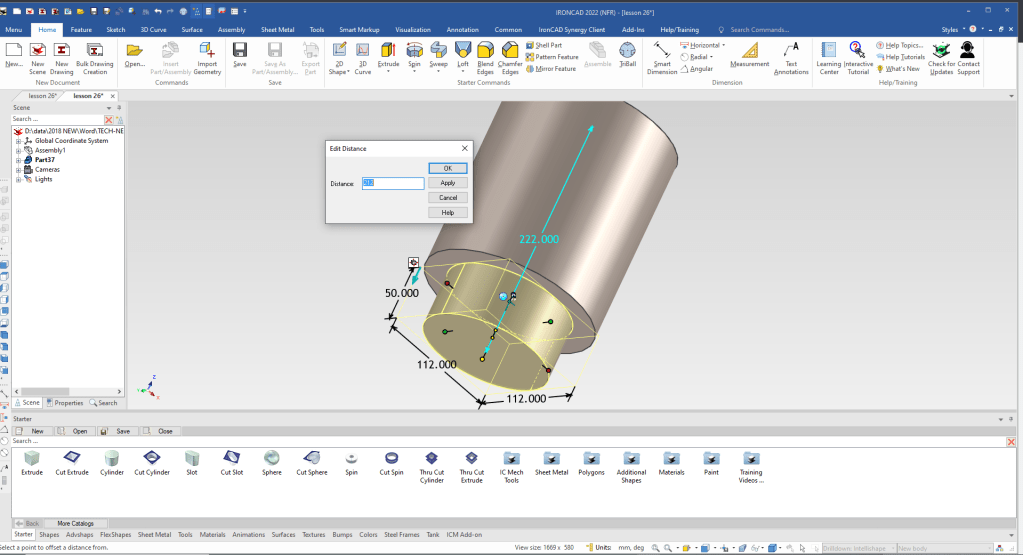Pick the Sphere shape from Starter catalog
Viewport: 1023px width, 555px height.
tap(272, 462)
